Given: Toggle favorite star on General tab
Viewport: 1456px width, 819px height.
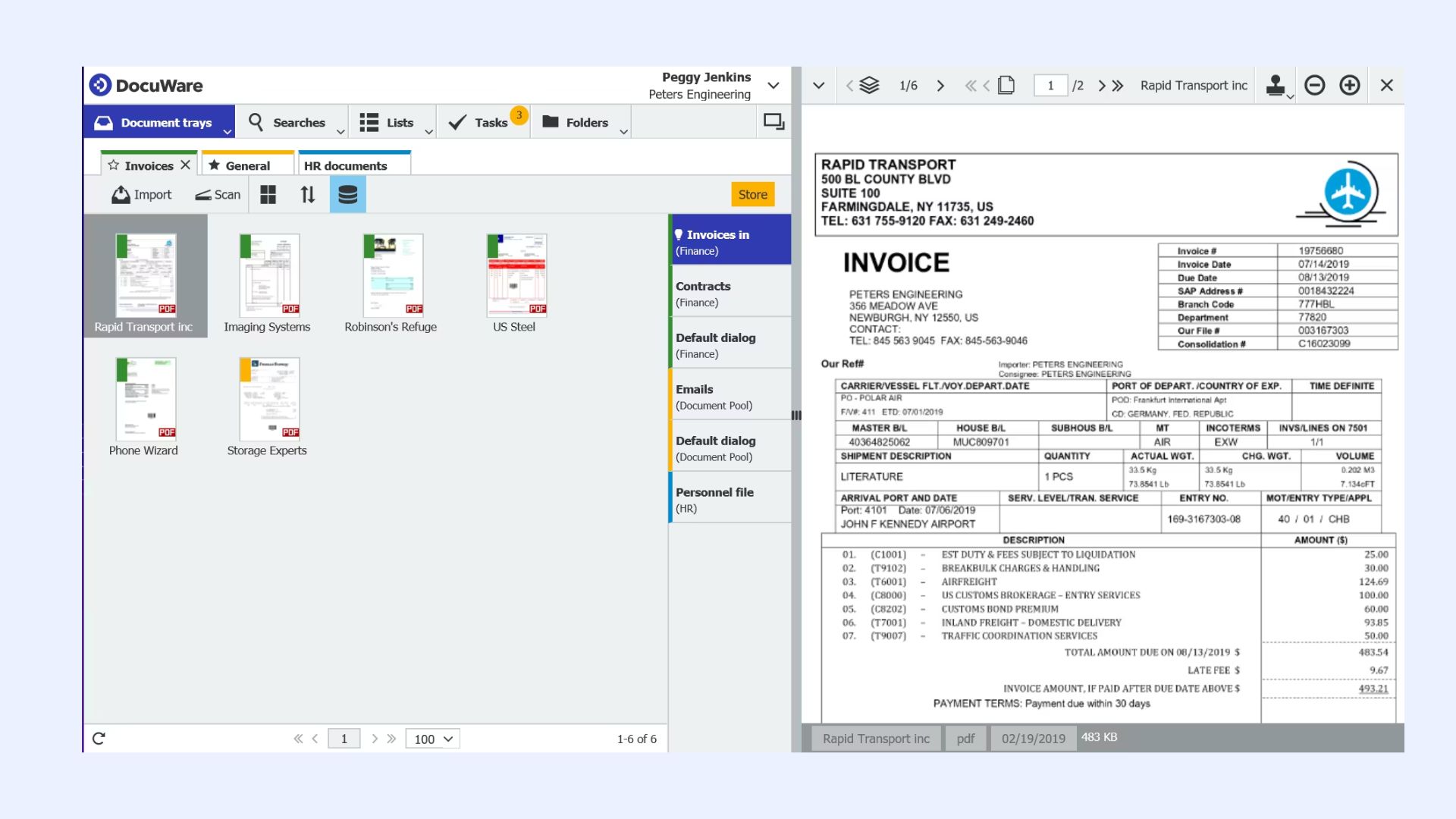Looking at the screenshot, I should point(215,165).
